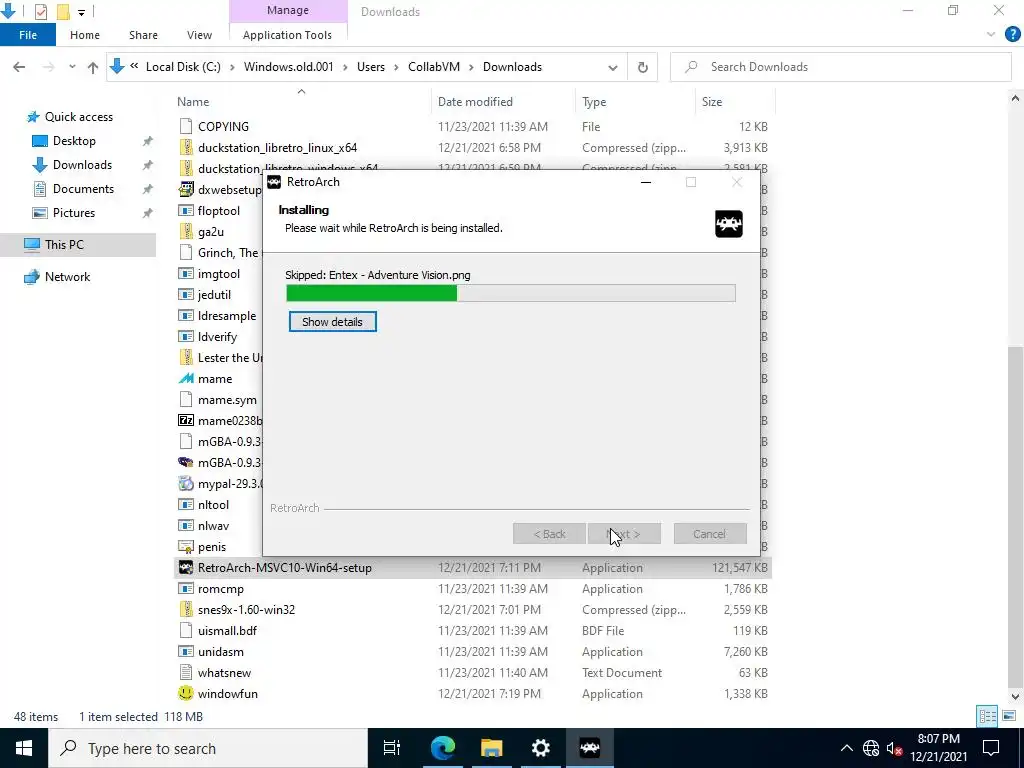
Task: Open the Windows Start menu
Action: 24,748
